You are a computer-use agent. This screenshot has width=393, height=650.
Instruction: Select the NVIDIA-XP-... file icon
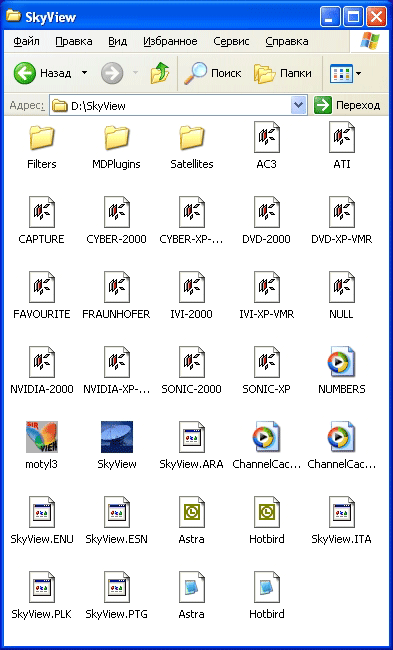coord(116,362)
